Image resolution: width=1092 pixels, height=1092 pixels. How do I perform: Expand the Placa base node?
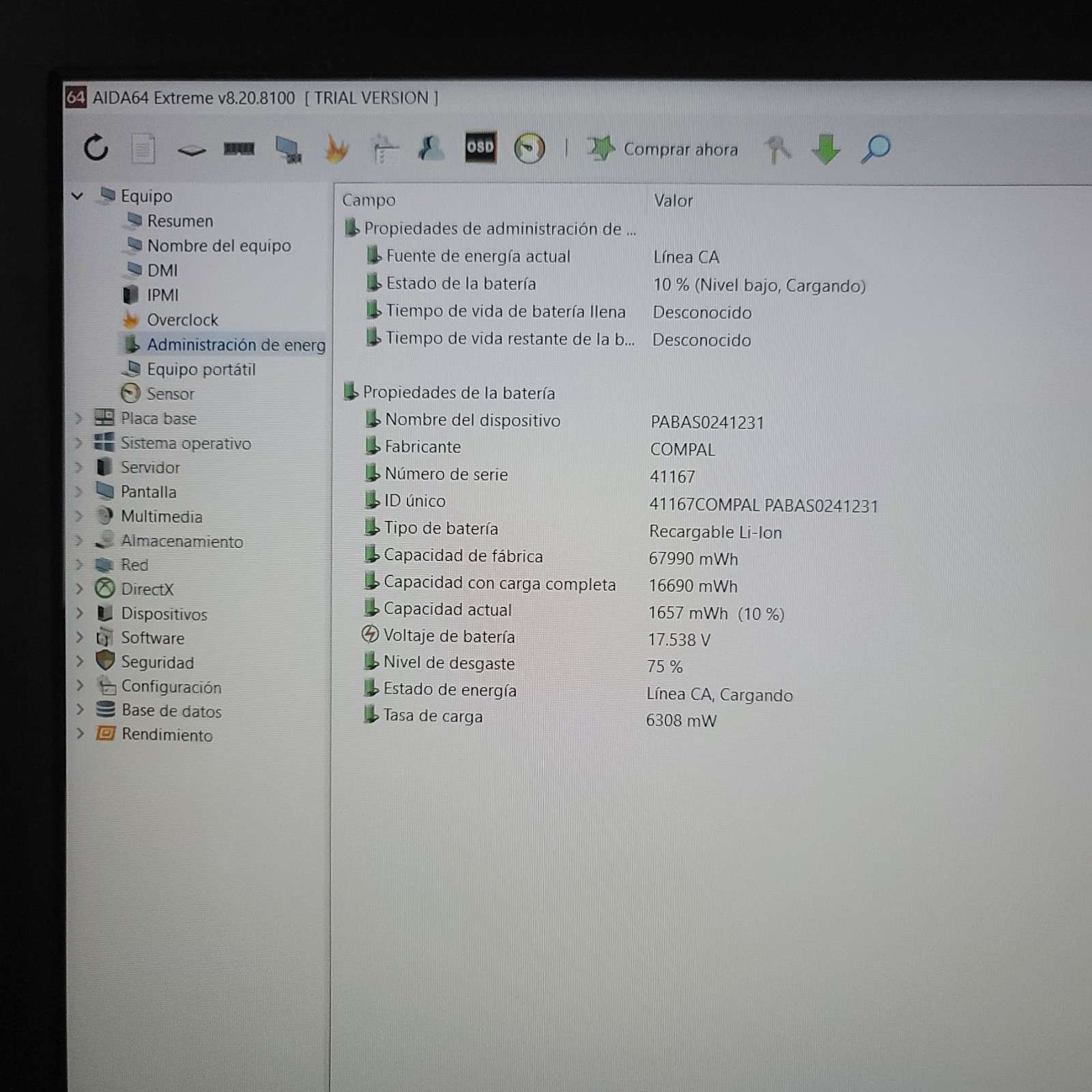78,418
